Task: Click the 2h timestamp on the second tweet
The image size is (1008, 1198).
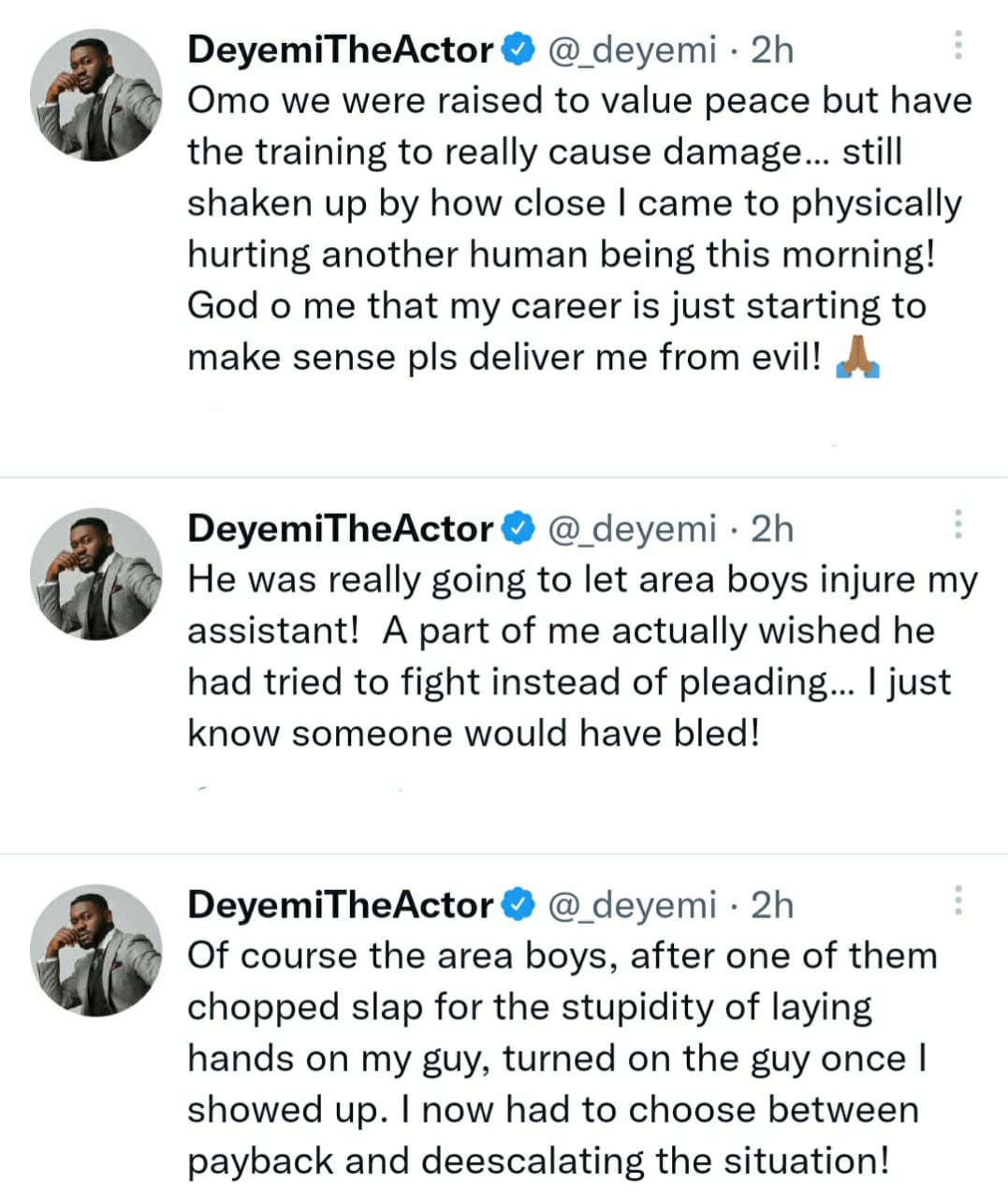Action: pos(772,529)
